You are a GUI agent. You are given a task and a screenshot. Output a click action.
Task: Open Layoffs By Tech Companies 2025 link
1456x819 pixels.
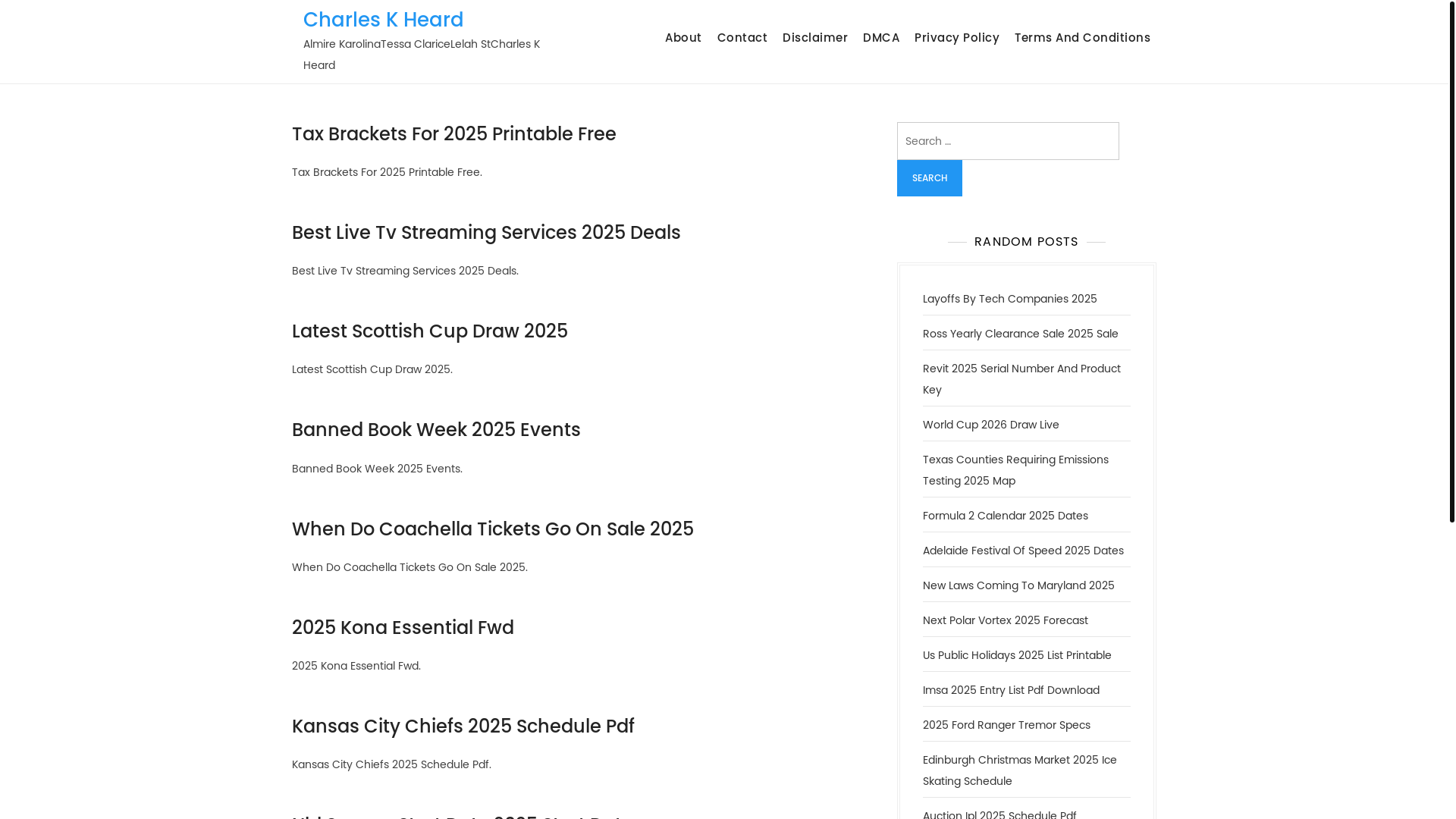point(1010,299)
